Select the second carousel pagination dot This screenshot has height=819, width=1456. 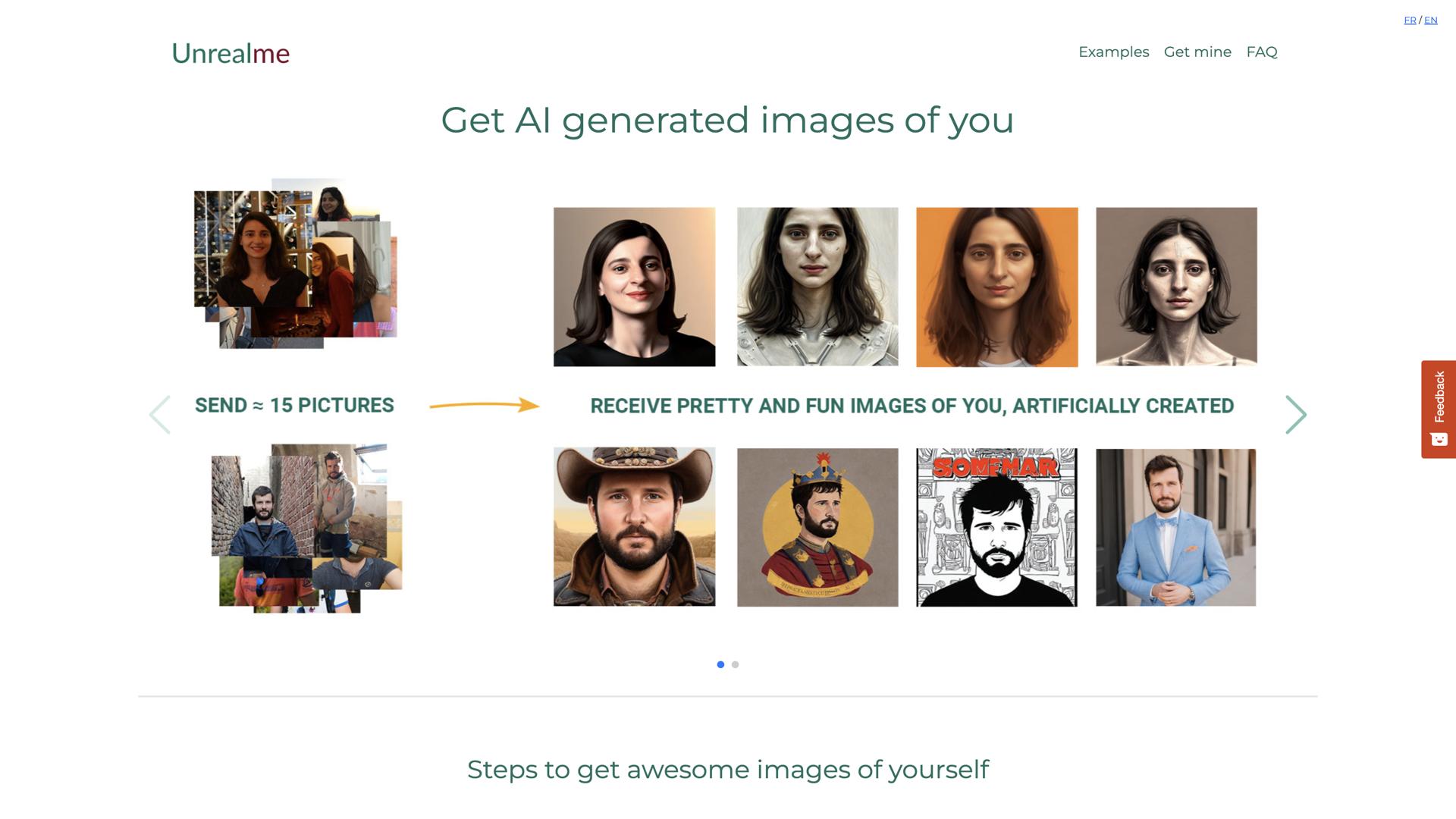click(x=735, y=665)
